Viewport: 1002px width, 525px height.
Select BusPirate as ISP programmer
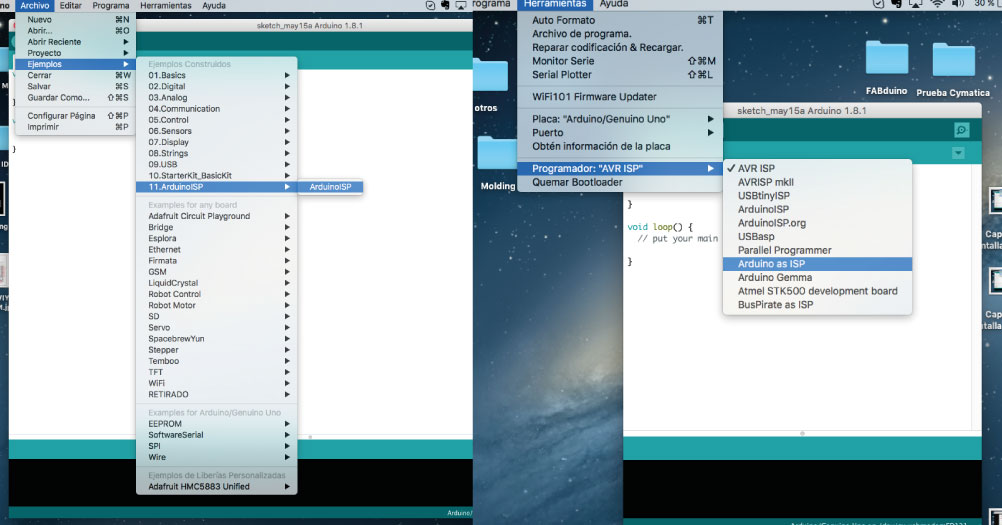817,305
